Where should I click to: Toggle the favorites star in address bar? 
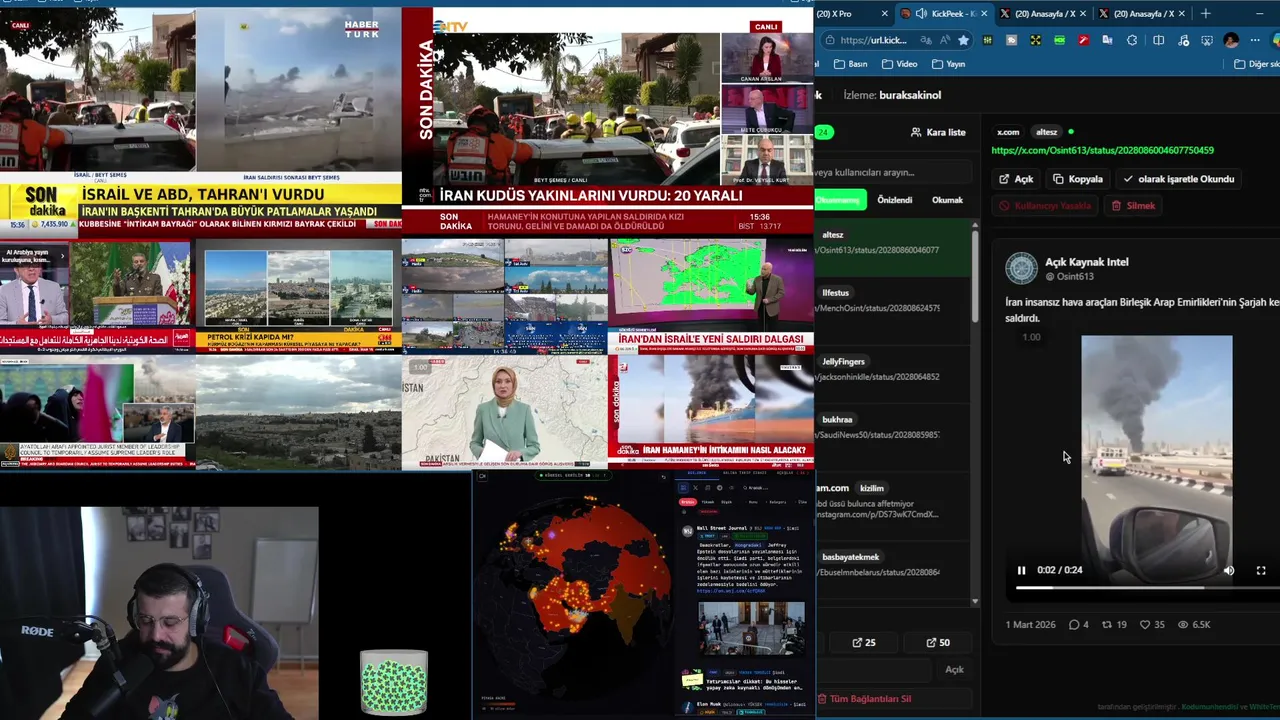pos(963,40)
